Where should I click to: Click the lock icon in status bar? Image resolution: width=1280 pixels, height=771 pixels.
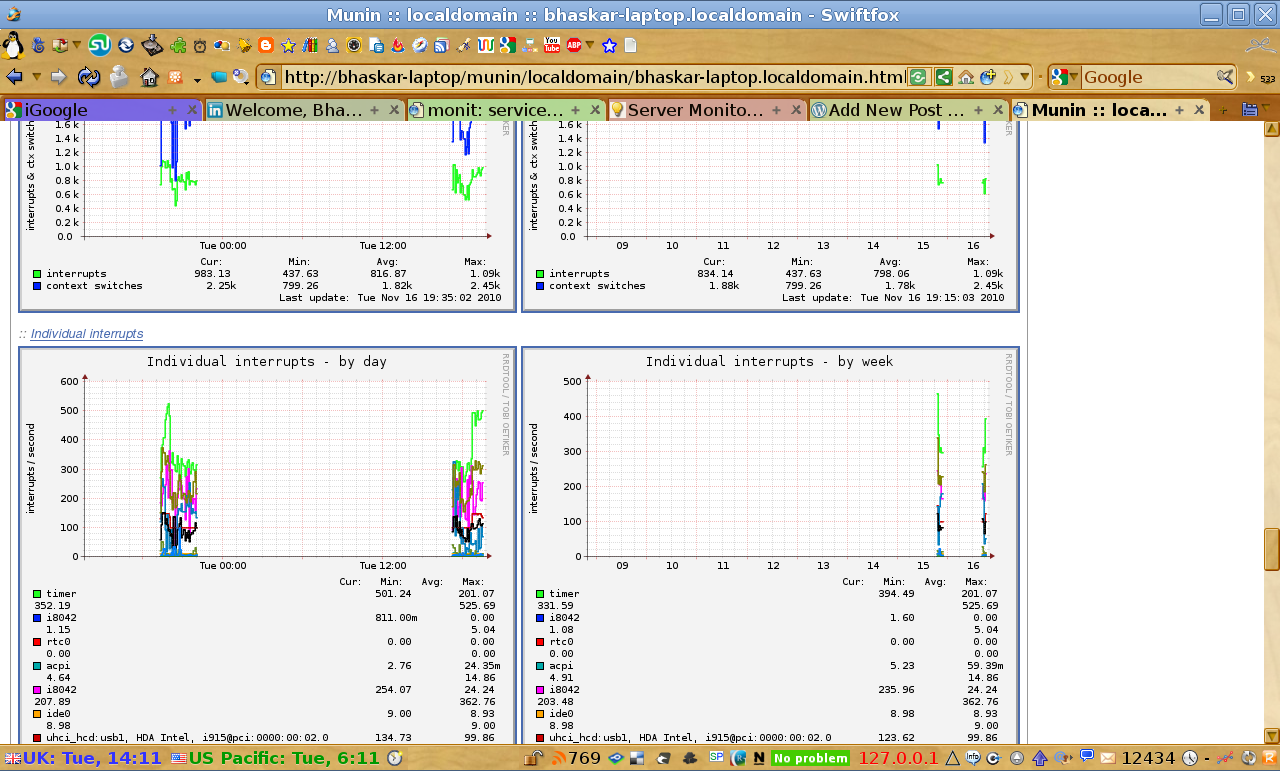(534, 757)
